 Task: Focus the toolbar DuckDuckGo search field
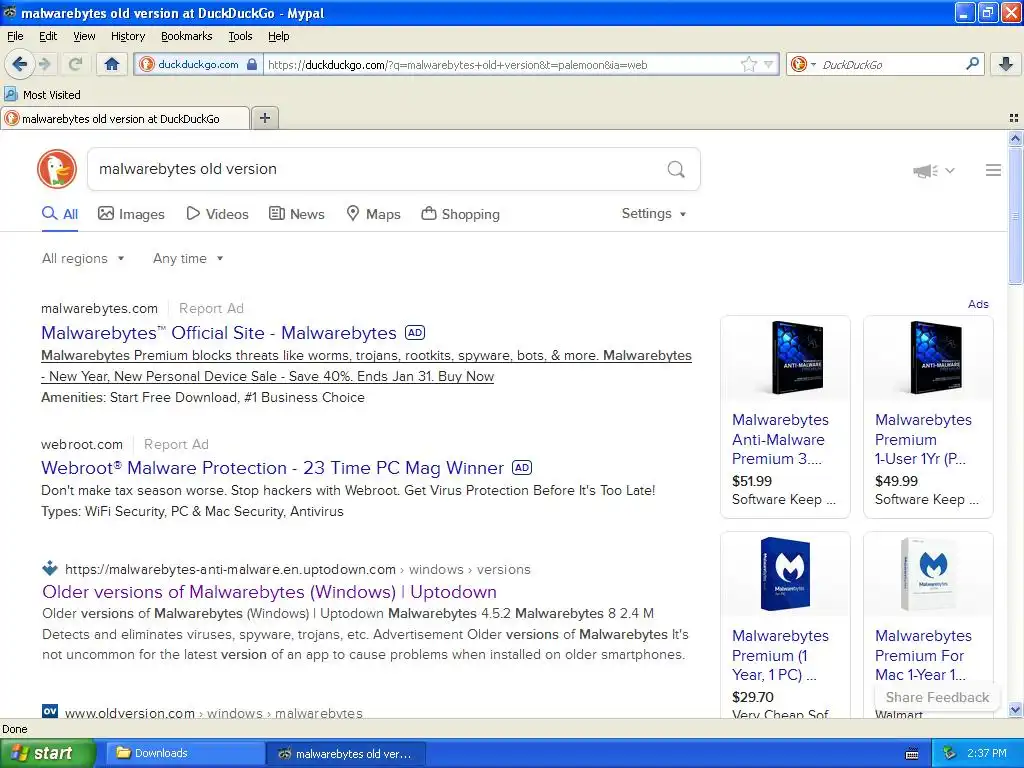(x=890, y=64)
